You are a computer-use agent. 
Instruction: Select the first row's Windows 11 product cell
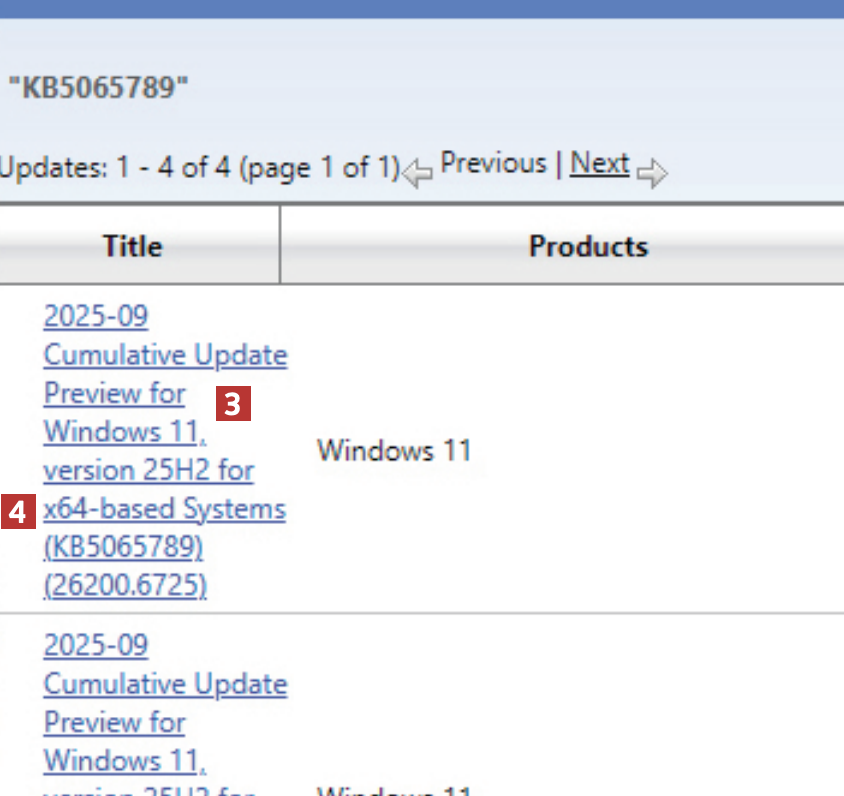point(394,450)
